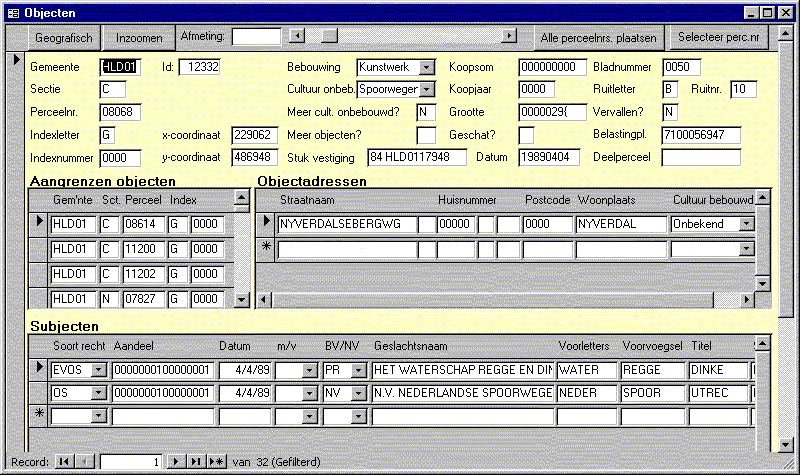Image resolution: width=800 pixels, height=475 pixels.
Task: Open the Cultuur onbeb. Spoorweger dropdown
Action: (427, 89)
